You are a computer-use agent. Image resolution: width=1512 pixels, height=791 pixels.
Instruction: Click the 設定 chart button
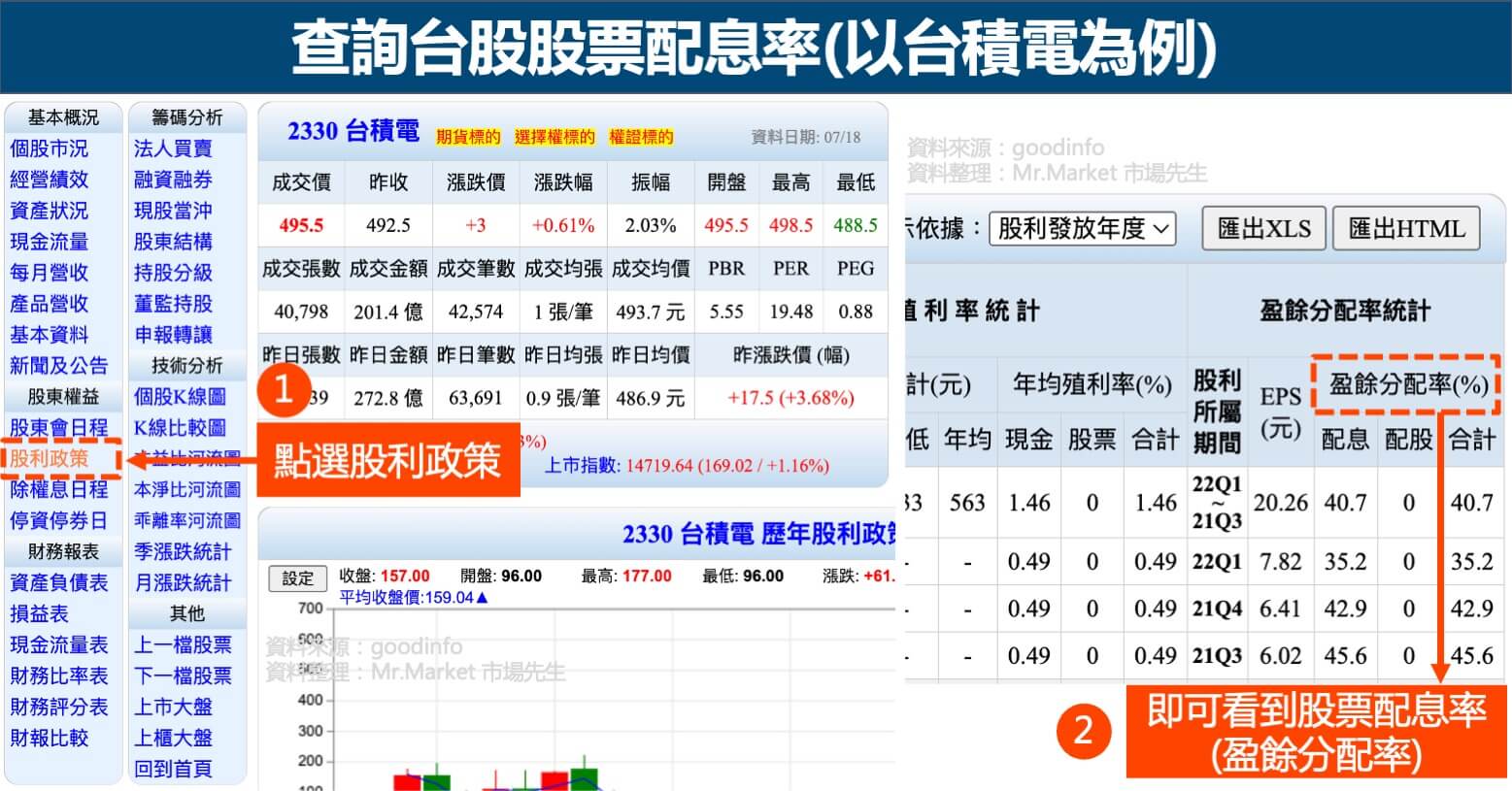click(x=297, y=578)
